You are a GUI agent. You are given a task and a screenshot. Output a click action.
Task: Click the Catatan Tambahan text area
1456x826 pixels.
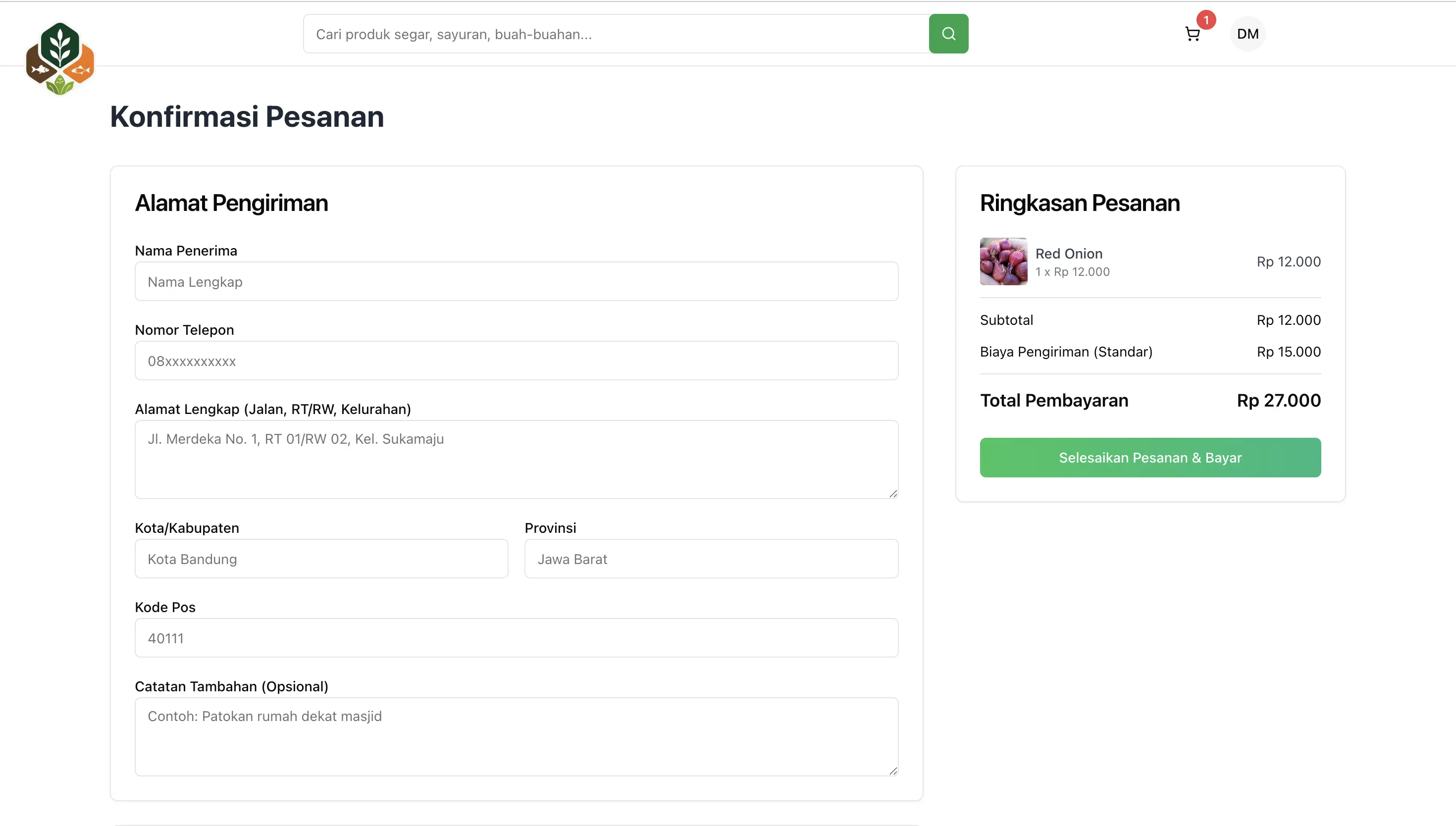[516, 736]
